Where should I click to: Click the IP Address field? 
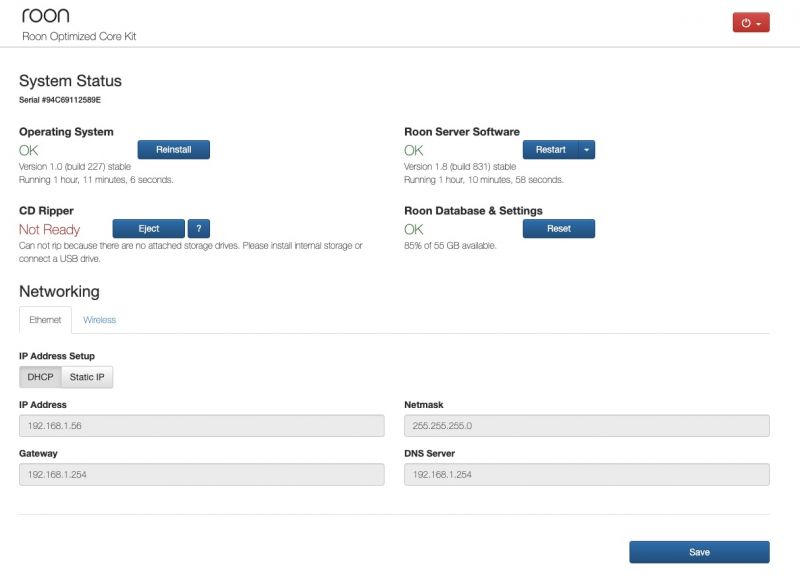pyautogui.click(x=202, y=425)
